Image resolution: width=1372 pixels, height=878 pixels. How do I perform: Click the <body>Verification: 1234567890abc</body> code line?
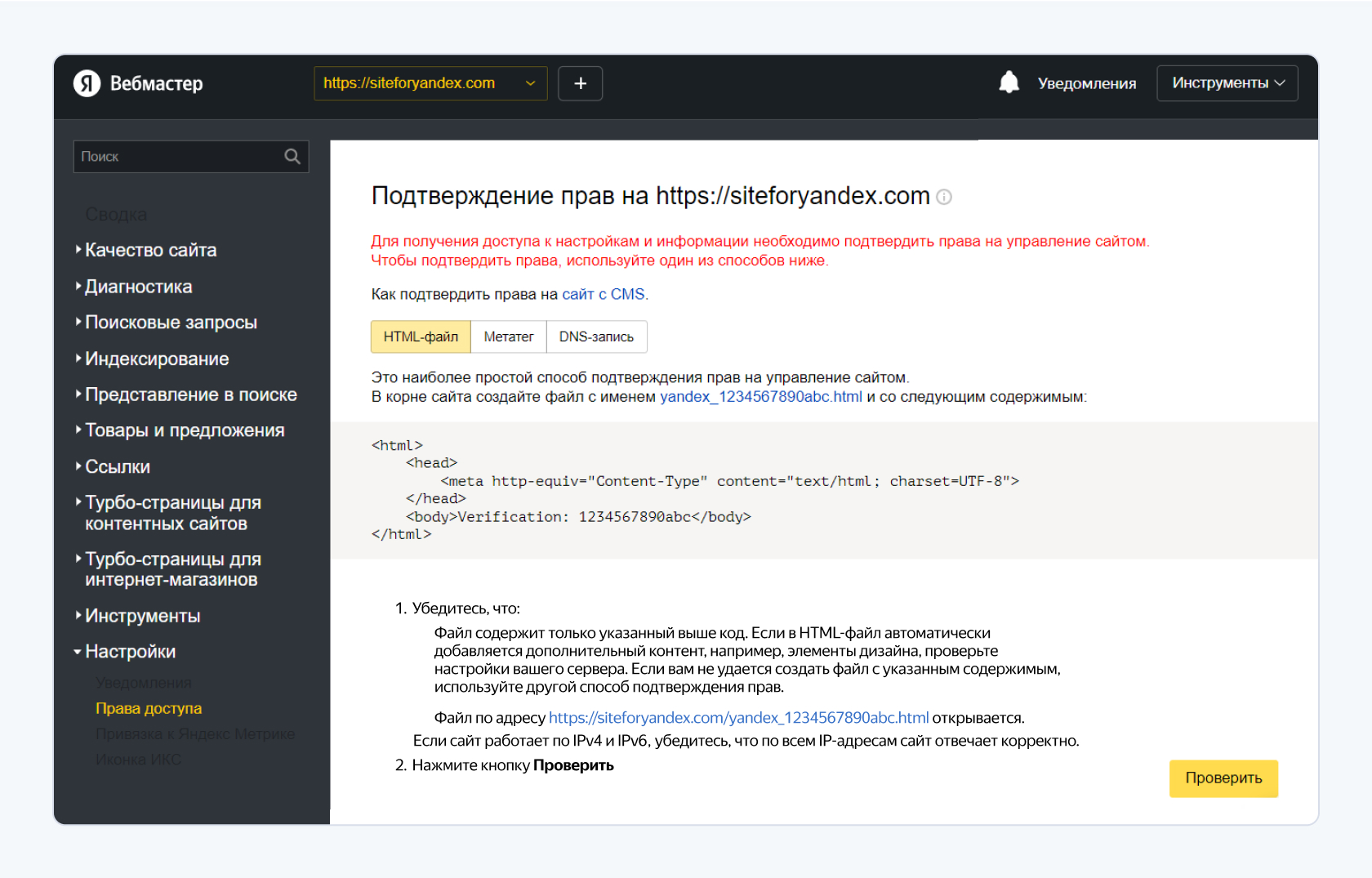[x=578, y=517]
